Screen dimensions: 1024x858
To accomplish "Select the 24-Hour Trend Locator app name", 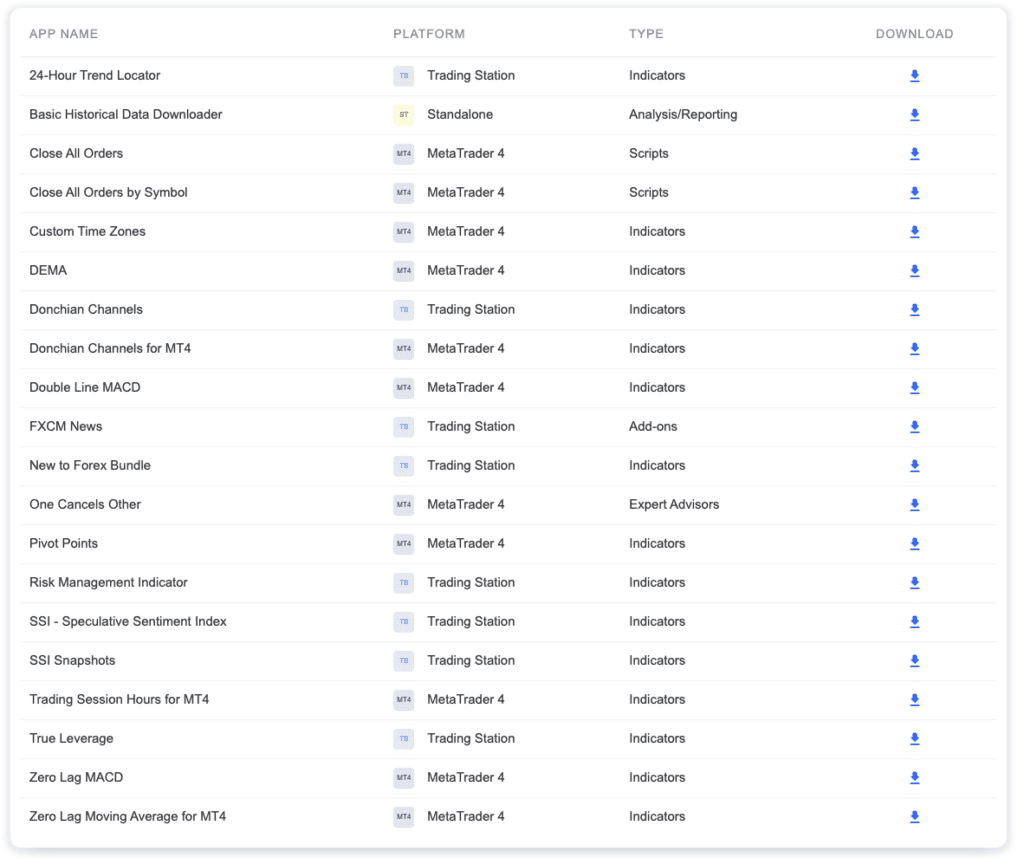I will [x=95, y=76].
